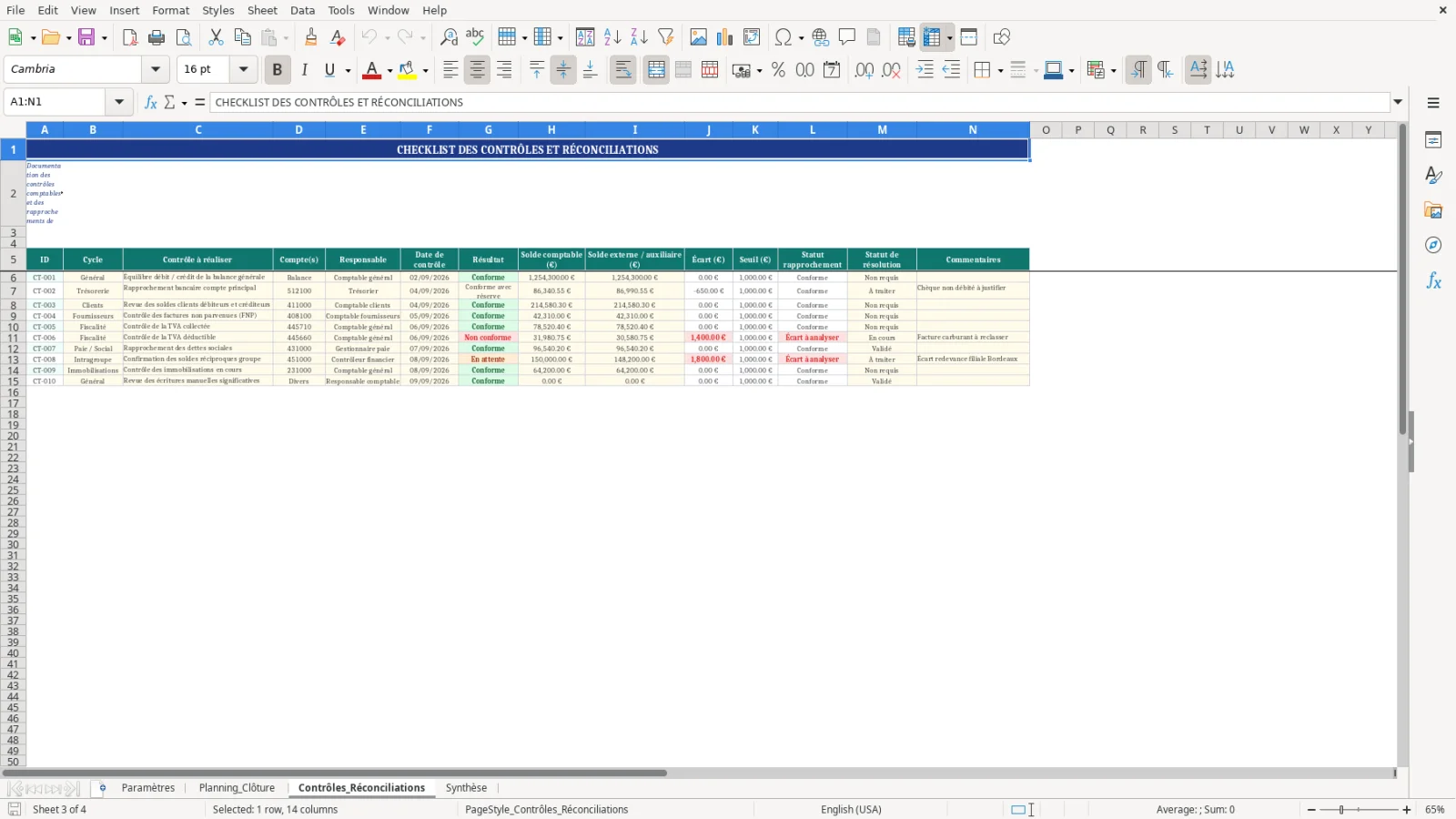This screenshot has width=1456, height=819.
Task: Toggle Italic formatting
Action: point(304,70)
